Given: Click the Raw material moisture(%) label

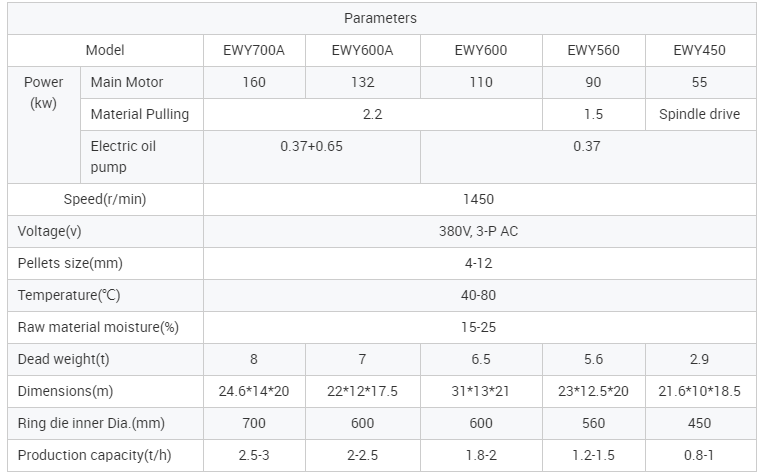Looking at the screenshot, I should pos(98,327).
